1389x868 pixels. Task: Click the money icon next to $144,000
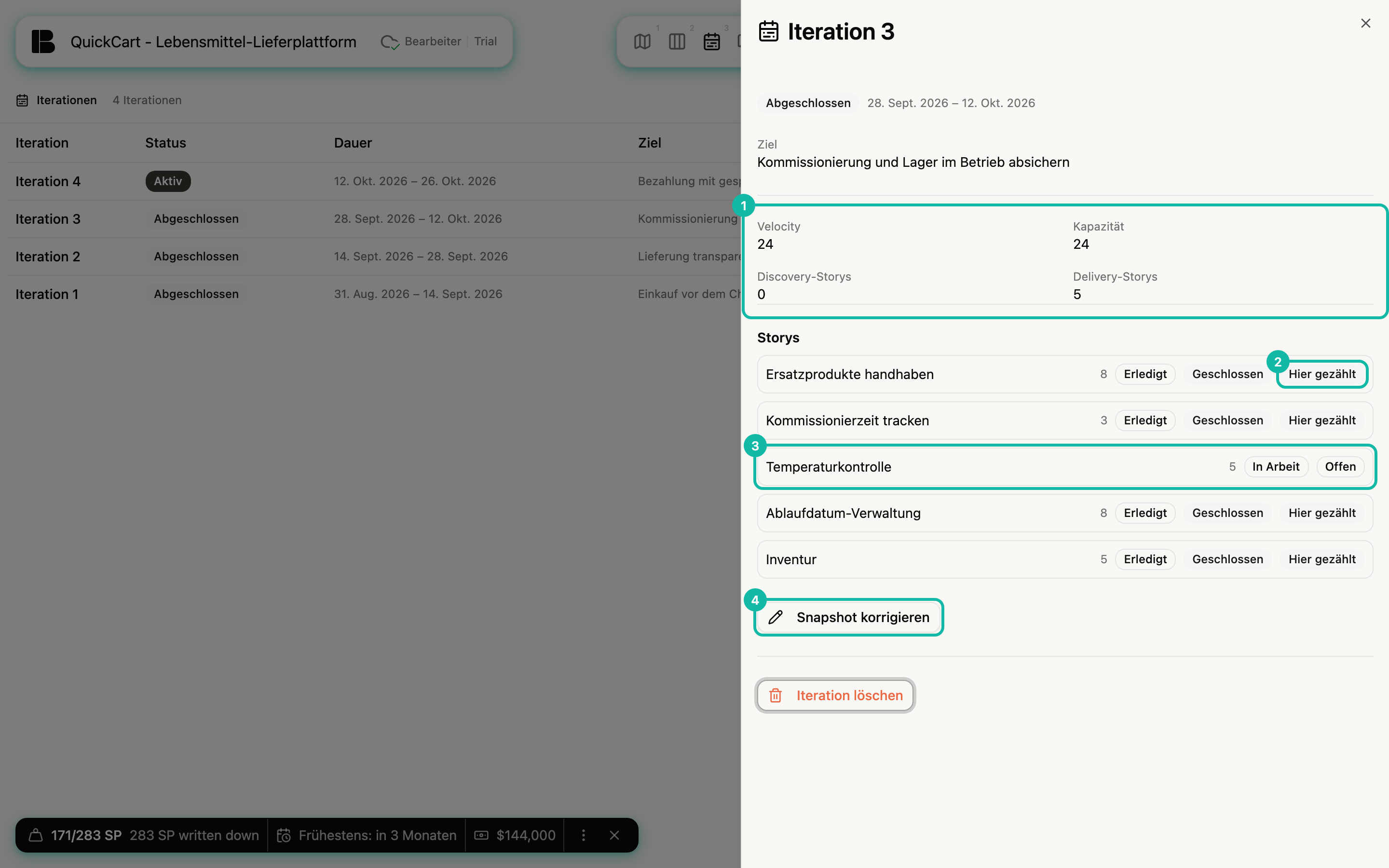(x=481, y=835)
